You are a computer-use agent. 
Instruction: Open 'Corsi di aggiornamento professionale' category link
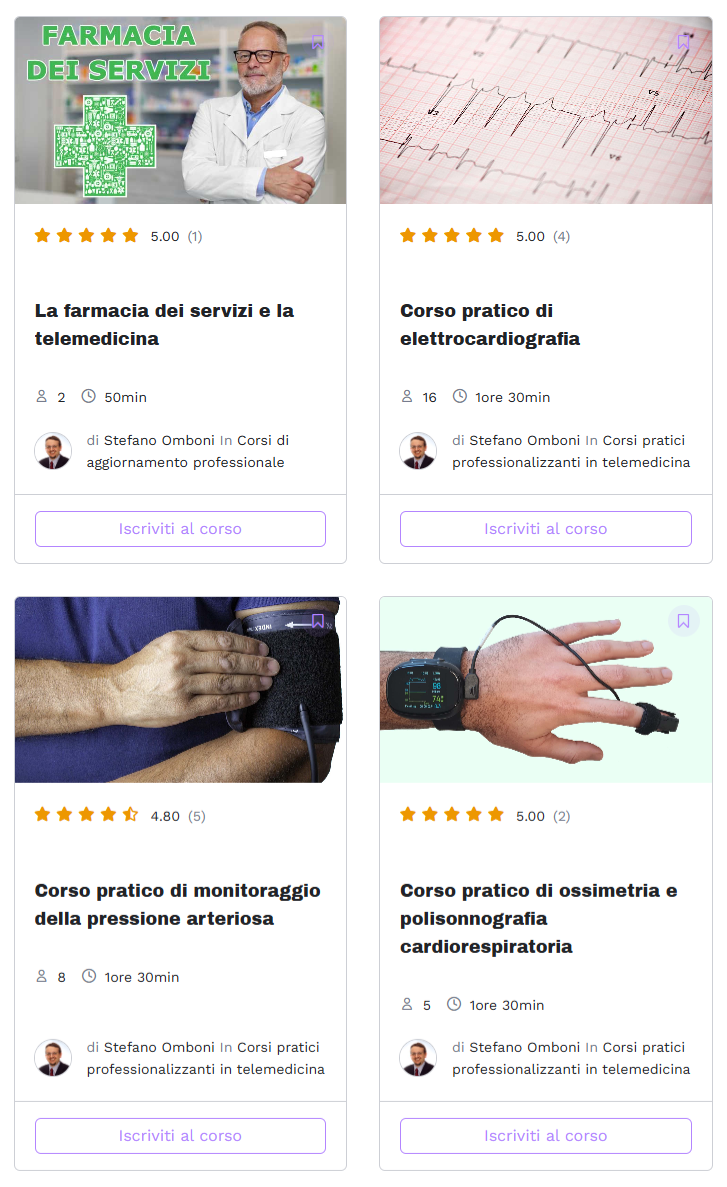pyautogui.click(x=188, y=451)
